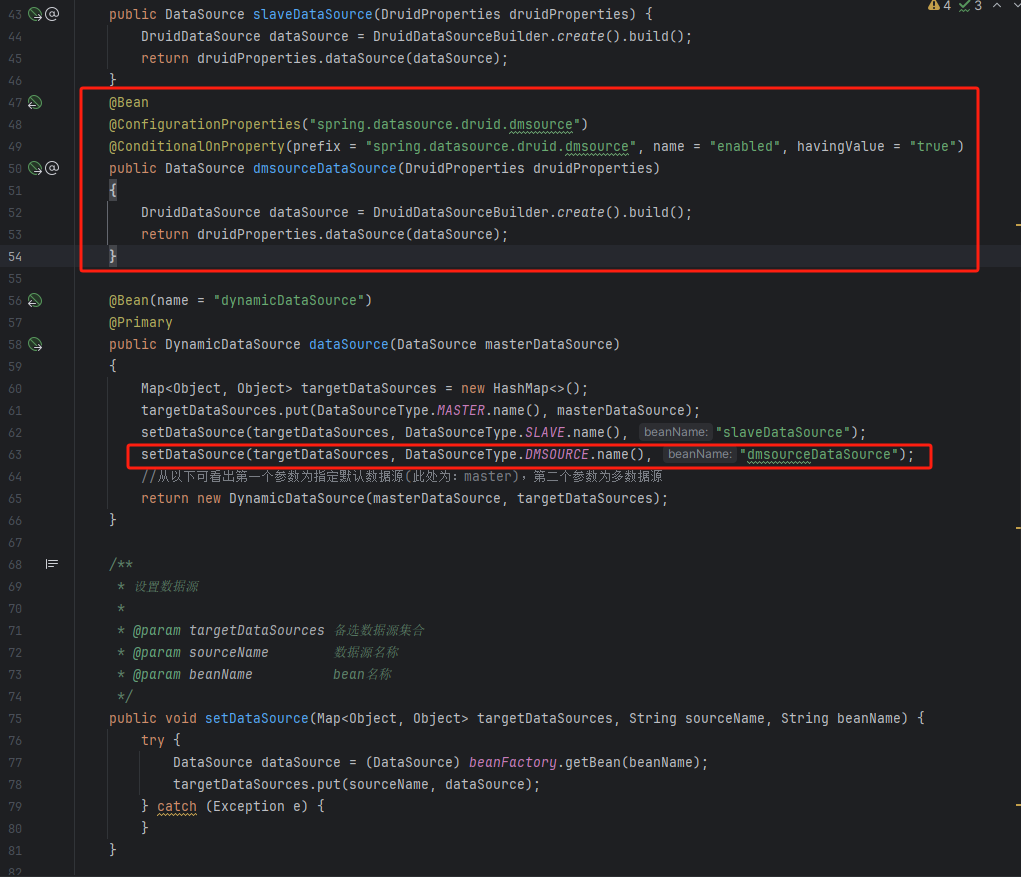The width and height of the screenshot is (1021, 877).
Task: Click the "enabled" string on line 49
Action: click(744, 146)
